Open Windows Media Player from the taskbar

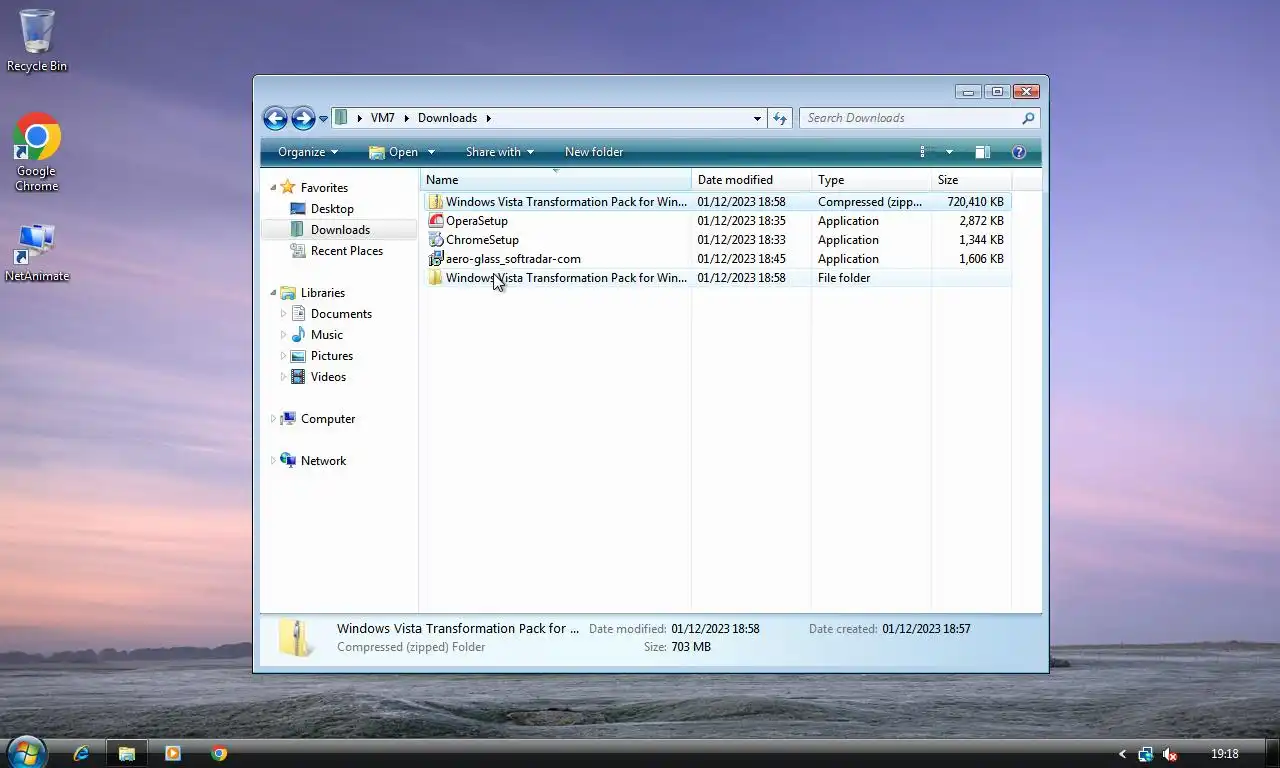pos(172,753)
